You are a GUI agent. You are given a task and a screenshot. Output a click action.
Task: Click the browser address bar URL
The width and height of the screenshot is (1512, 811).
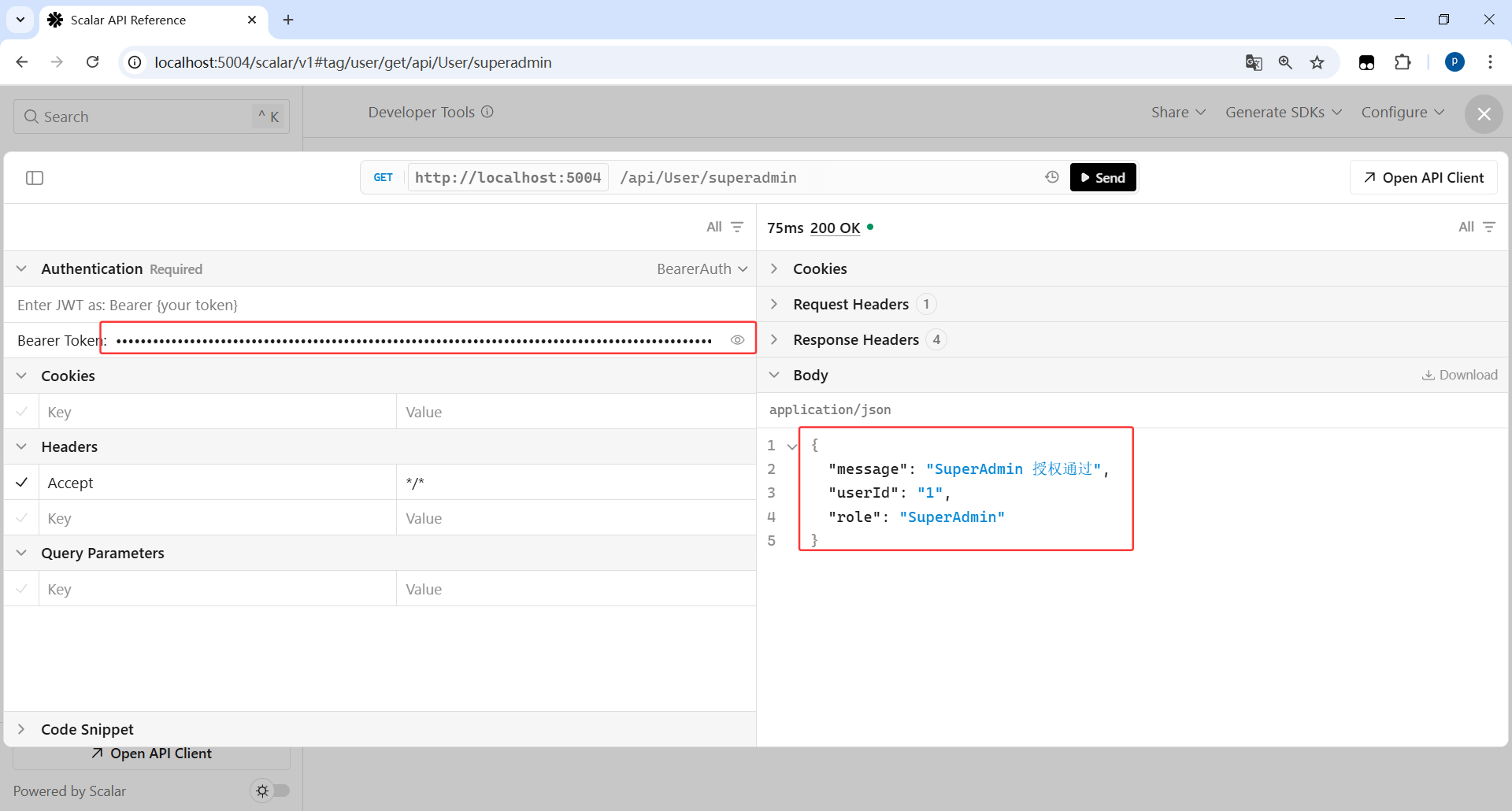pos(353,62)
